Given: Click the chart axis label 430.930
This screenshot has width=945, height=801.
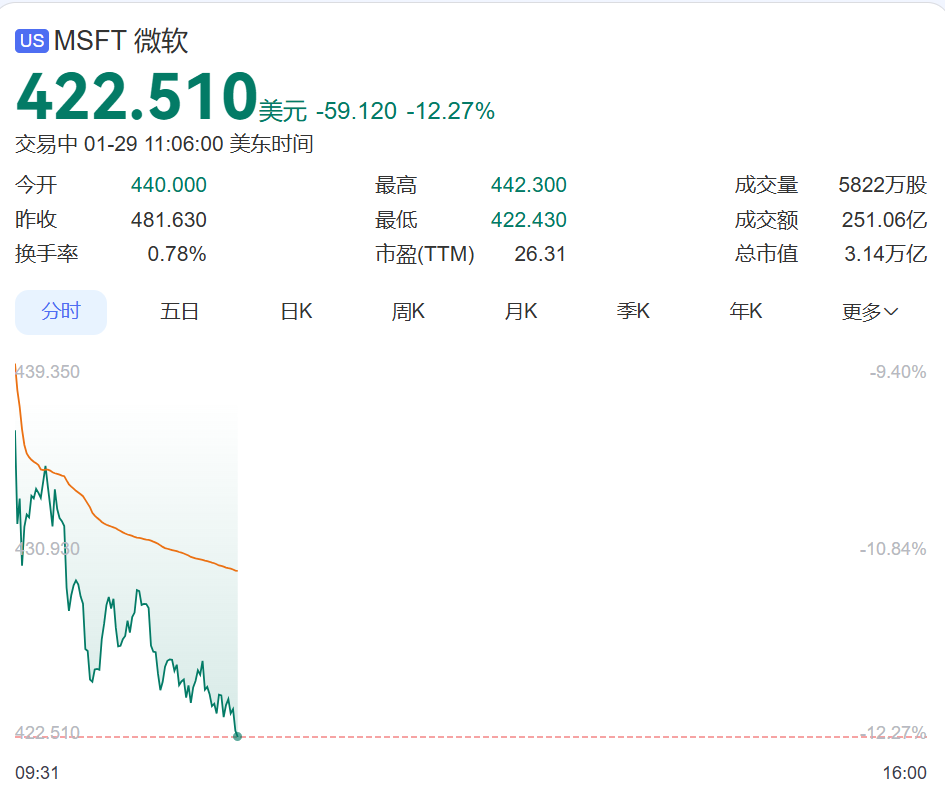Looking at the screenshot, I should (48, 548).
